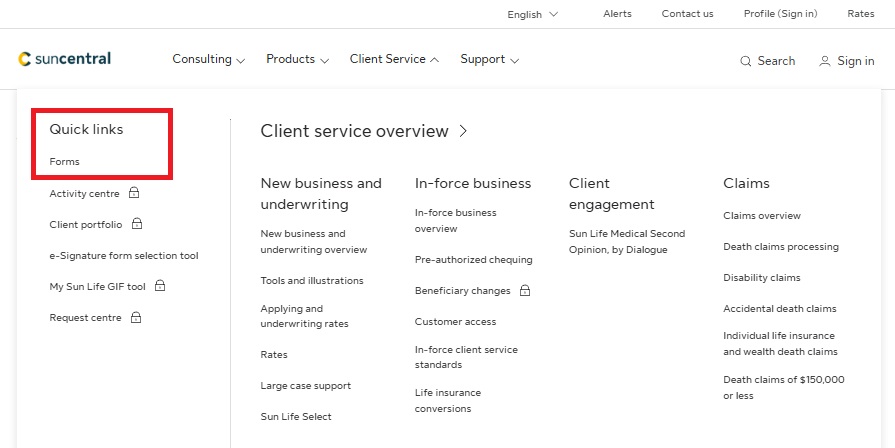The image size is (895, 448).
Task: Open the English language dropdown
Action: click(532, 14)
